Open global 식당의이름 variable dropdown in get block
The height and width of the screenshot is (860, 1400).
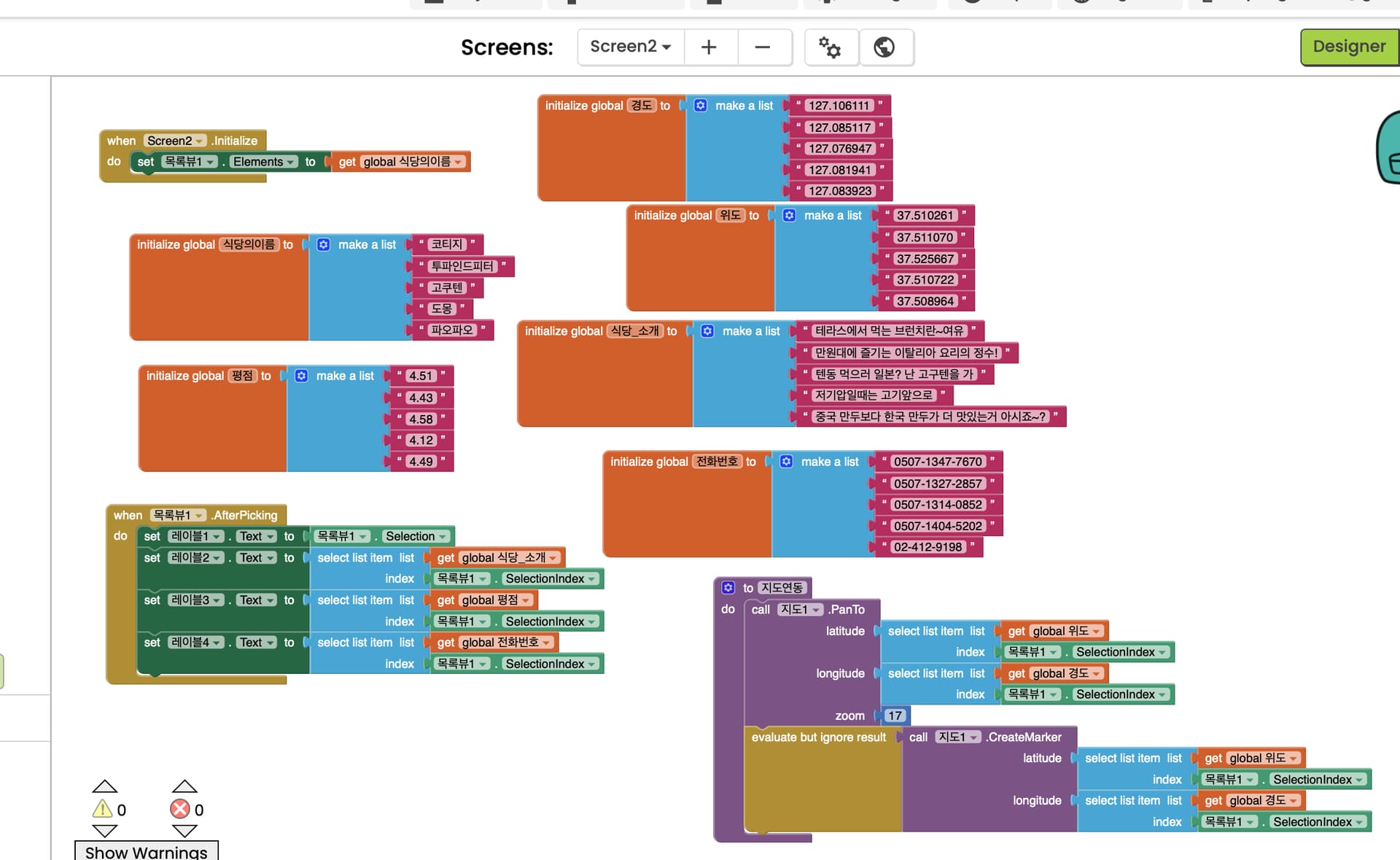[x=413, y=162]
